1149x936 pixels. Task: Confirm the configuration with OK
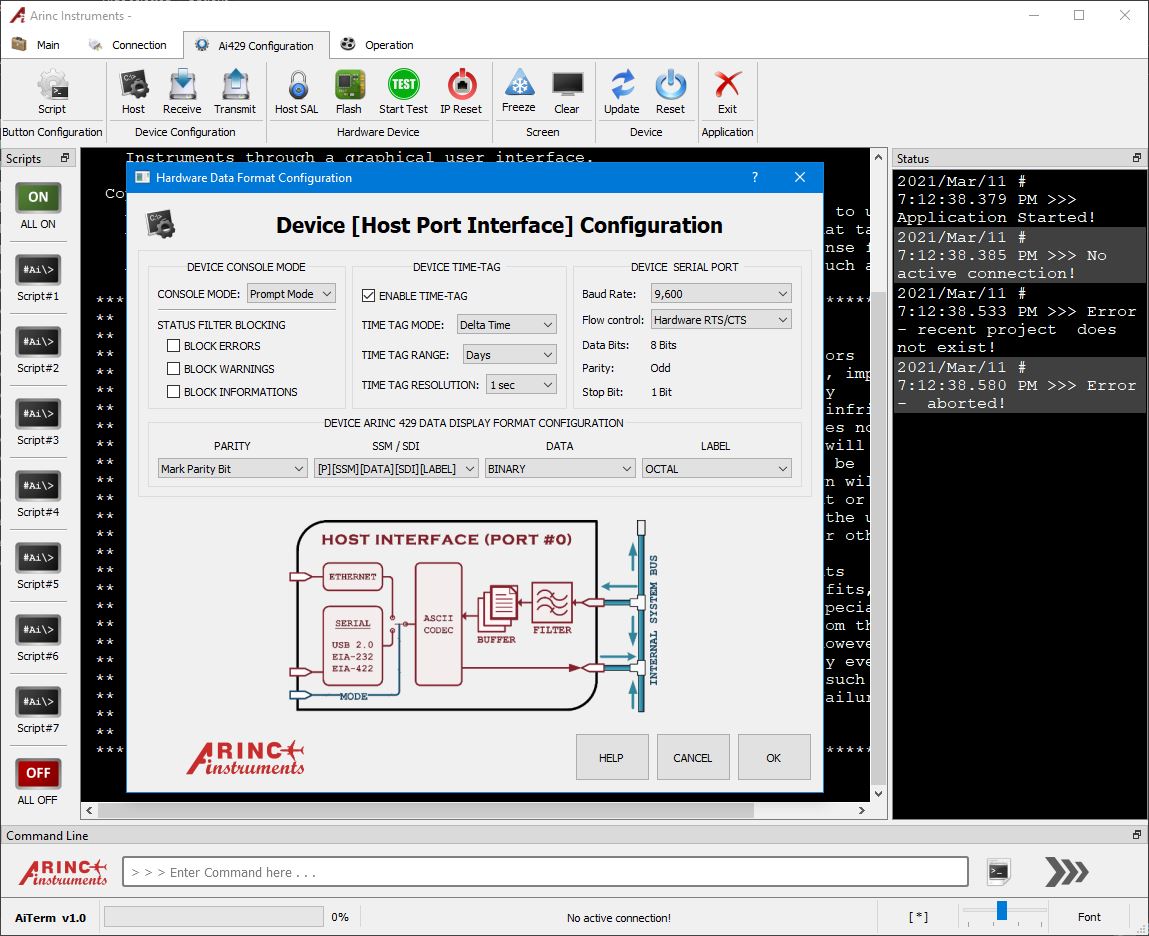(x=774, y=757)
